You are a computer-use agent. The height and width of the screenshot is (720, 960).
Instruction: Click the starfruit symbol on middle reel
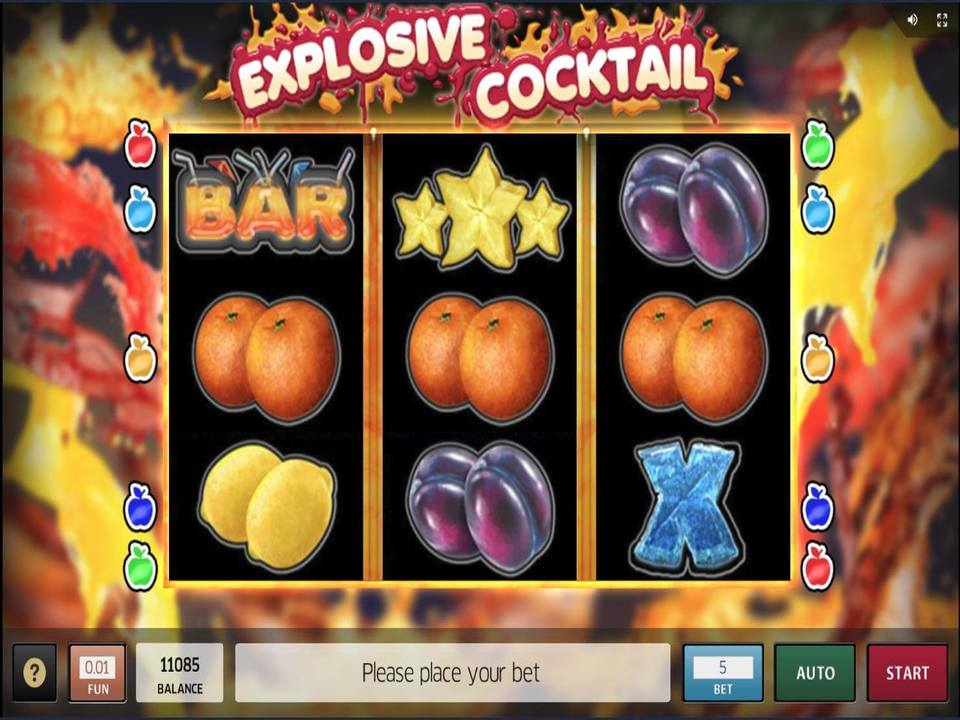pos(481,208)
